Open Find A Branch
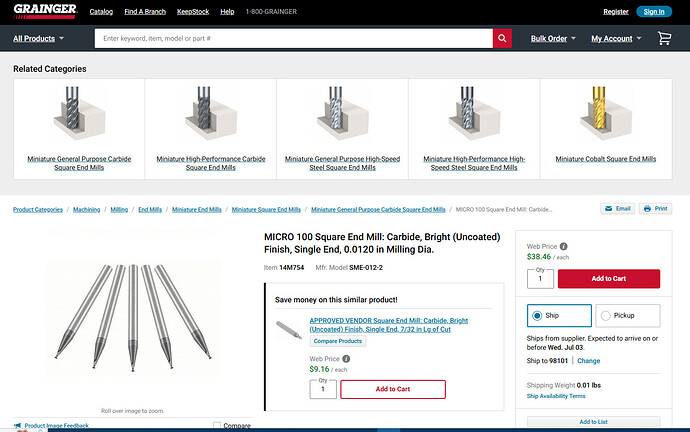 (145, 11)
